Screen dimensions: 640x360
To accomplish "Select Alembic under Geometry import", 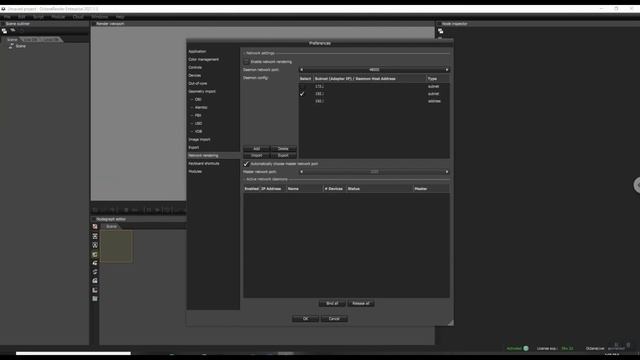I will pyautogui.click(x=201, y=107).
